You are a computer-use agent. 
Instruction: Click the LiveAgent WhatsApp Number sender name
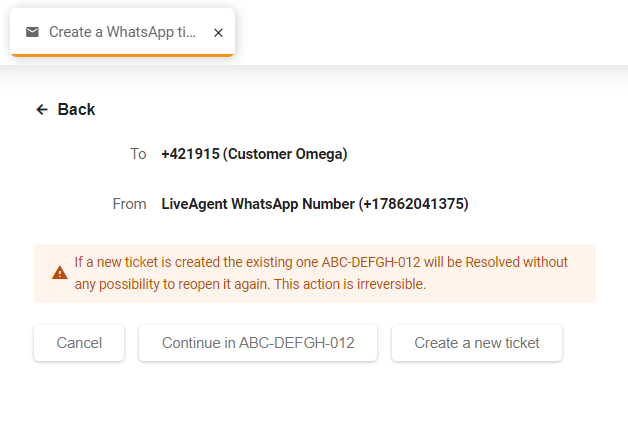pyautogui.click(x=258, y=204)
